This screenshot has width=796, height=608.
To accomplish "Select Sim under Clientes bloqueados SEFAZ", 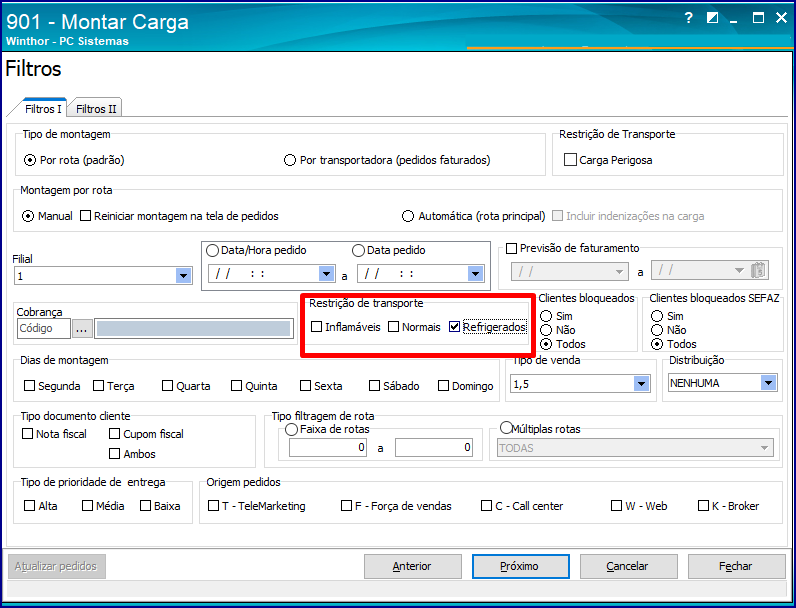I will tap(657, 316).
